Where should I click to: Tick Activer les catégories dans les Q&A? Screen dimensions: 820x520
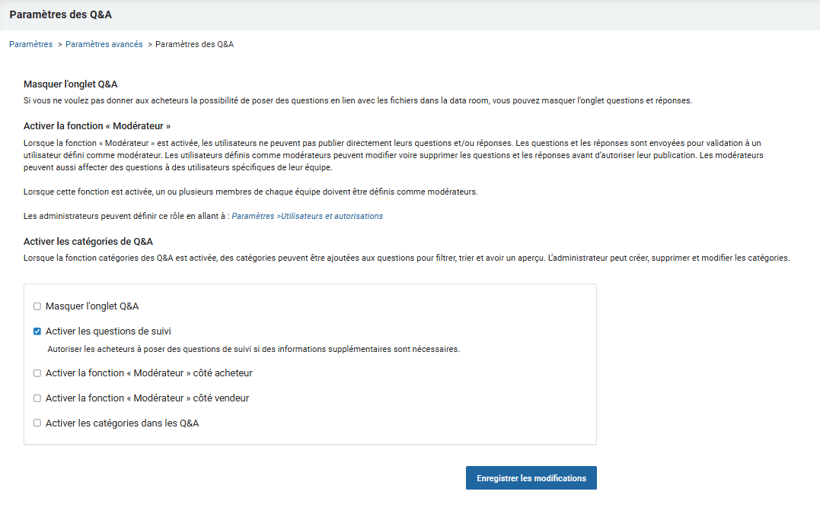click(x=37, y=423)
